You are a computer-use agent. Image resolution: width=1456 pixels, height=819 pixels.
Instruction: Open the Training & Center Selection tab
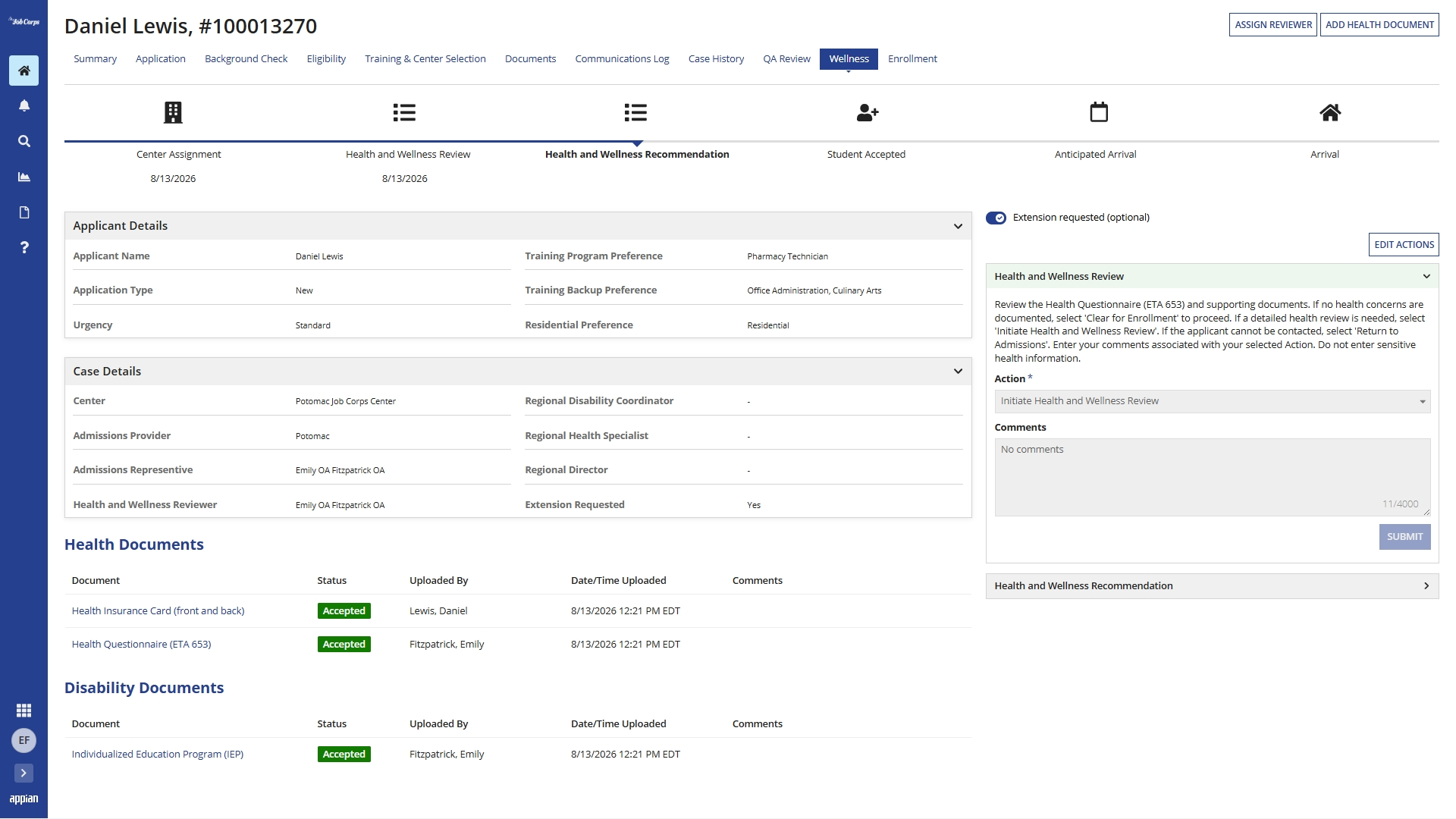pyautogui.click(x=425, y=59)
